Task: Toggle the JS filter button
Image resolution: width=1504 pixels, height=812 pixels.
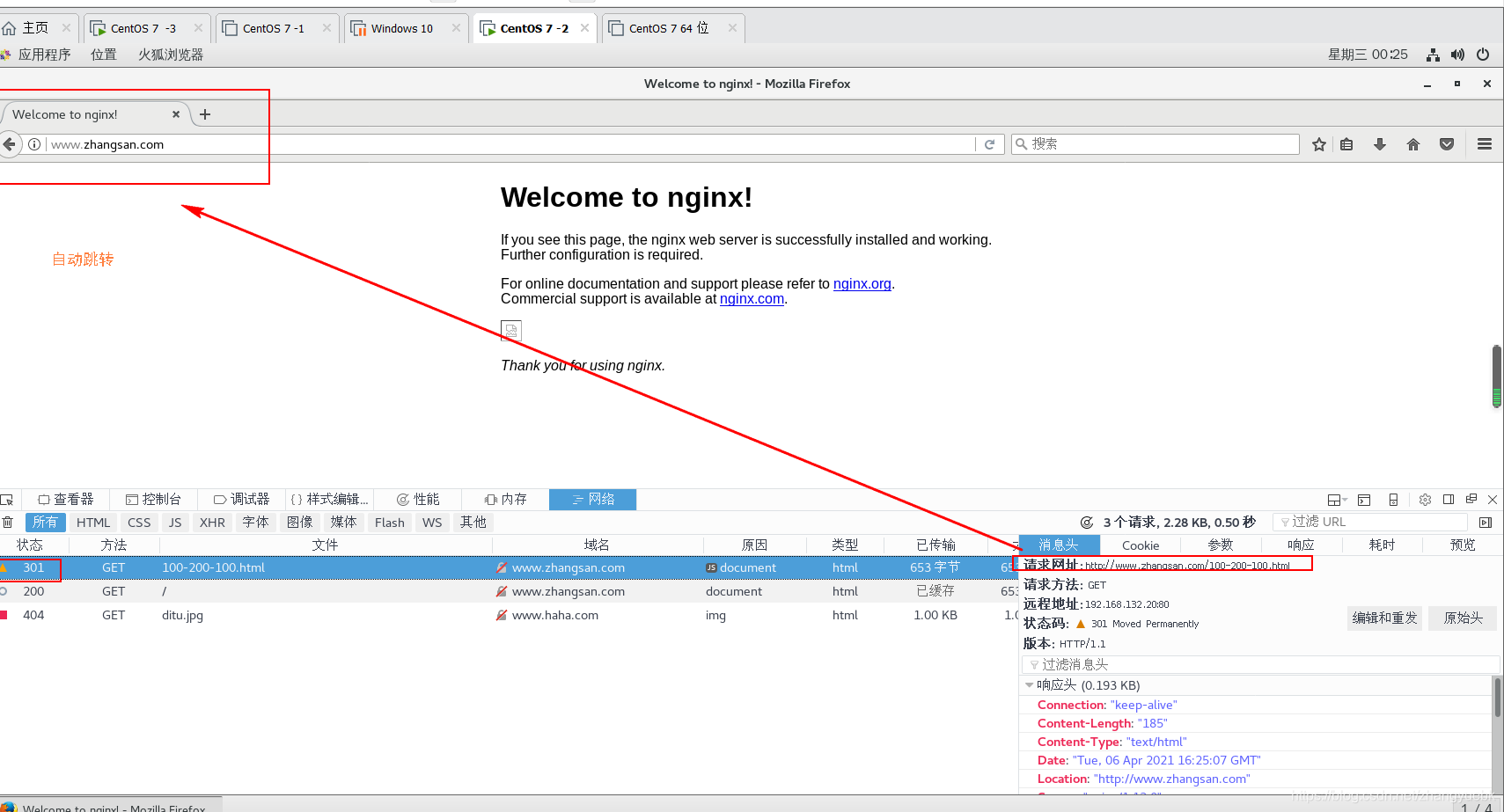Action: [175, 523]
